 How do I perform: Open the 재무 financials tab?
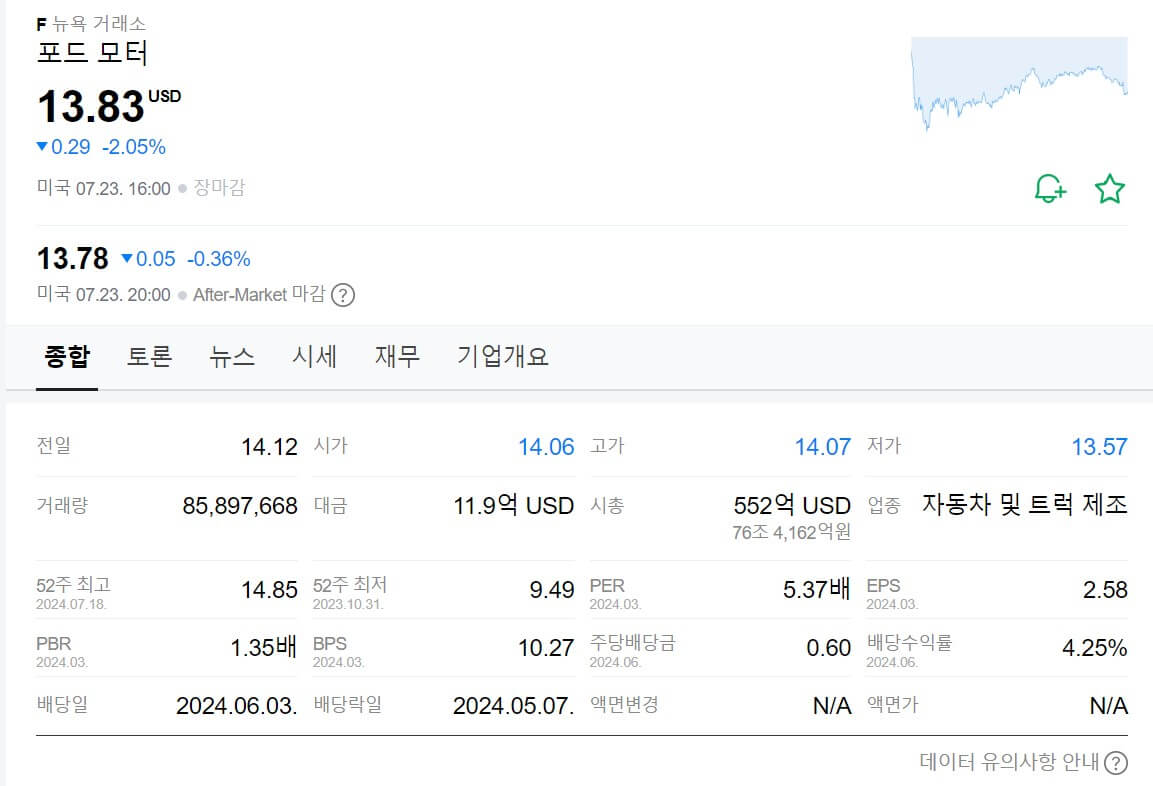[x=396, y=356]
